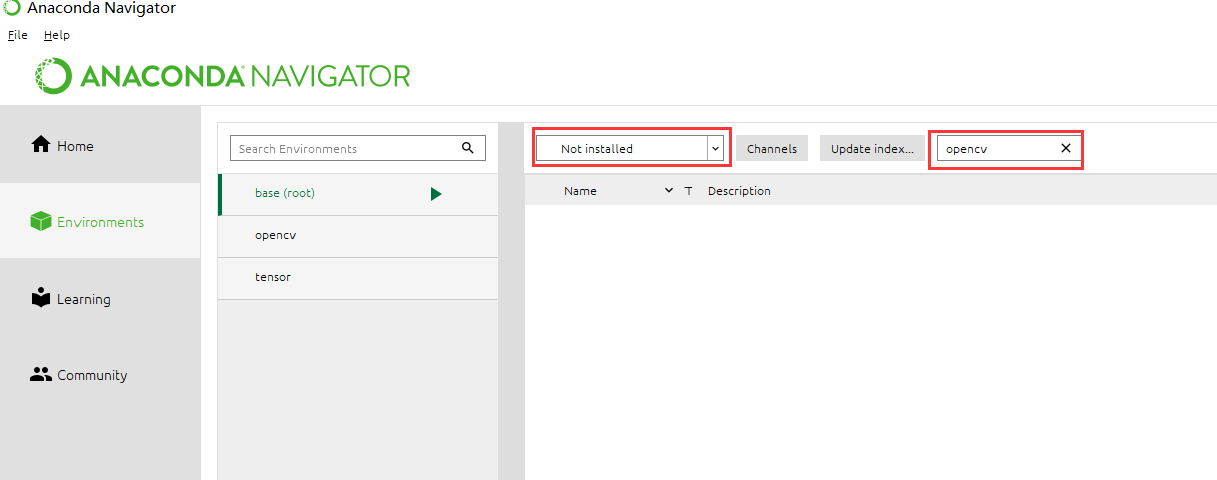Click the Anaconda icon in the title bar
Viewport: 1217px width, 480px height.
[x=12, y=8]
